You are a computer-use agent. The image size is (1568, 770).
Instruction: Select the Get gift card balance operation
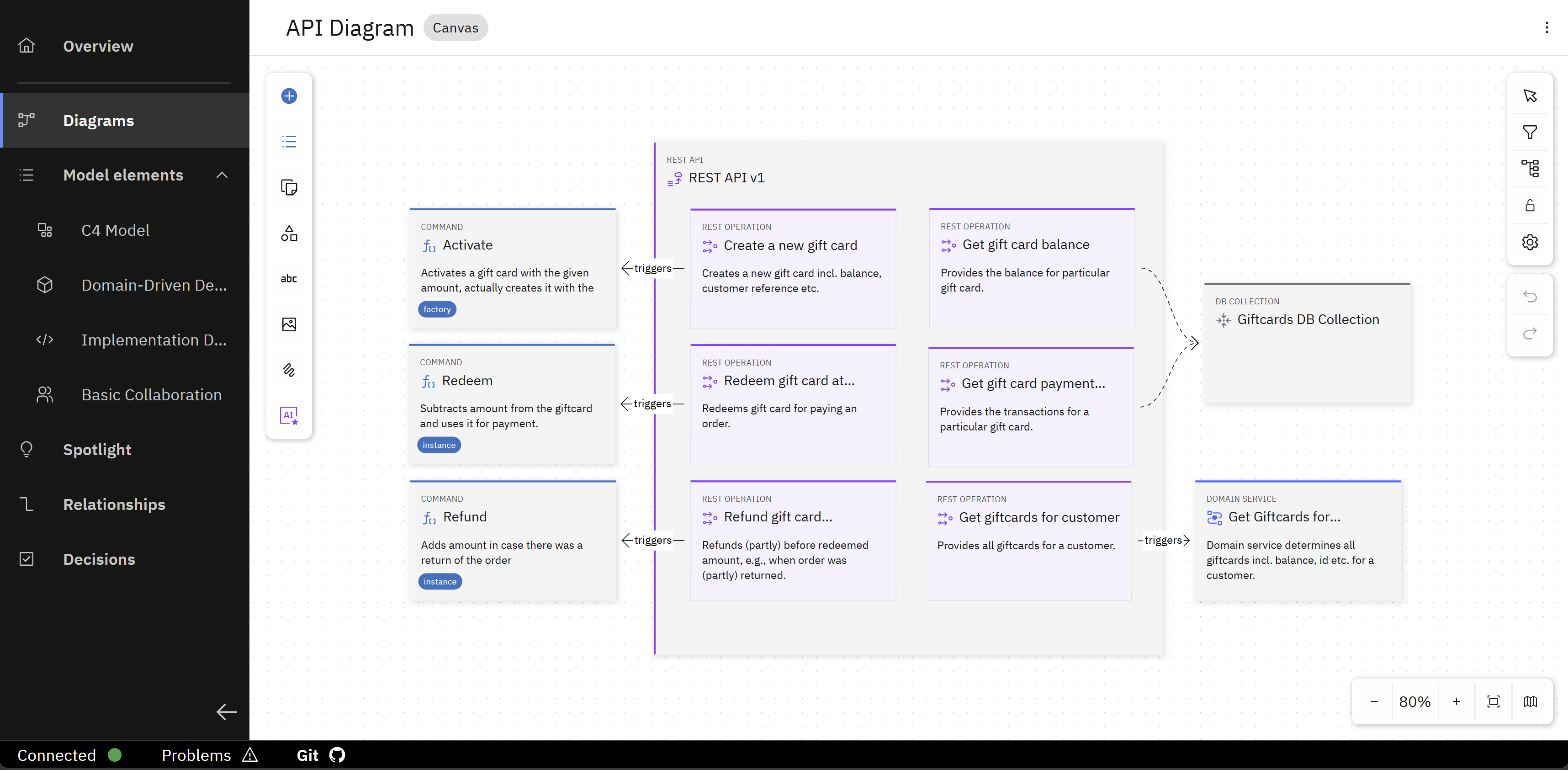point(1032,268)
